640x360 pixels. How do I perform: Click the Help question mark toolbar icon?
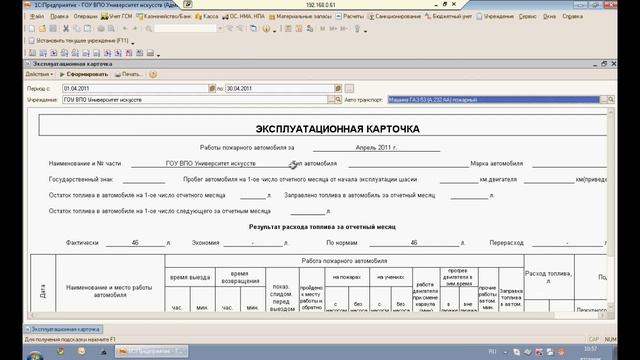pyautogui.click(x=267, y=29)
